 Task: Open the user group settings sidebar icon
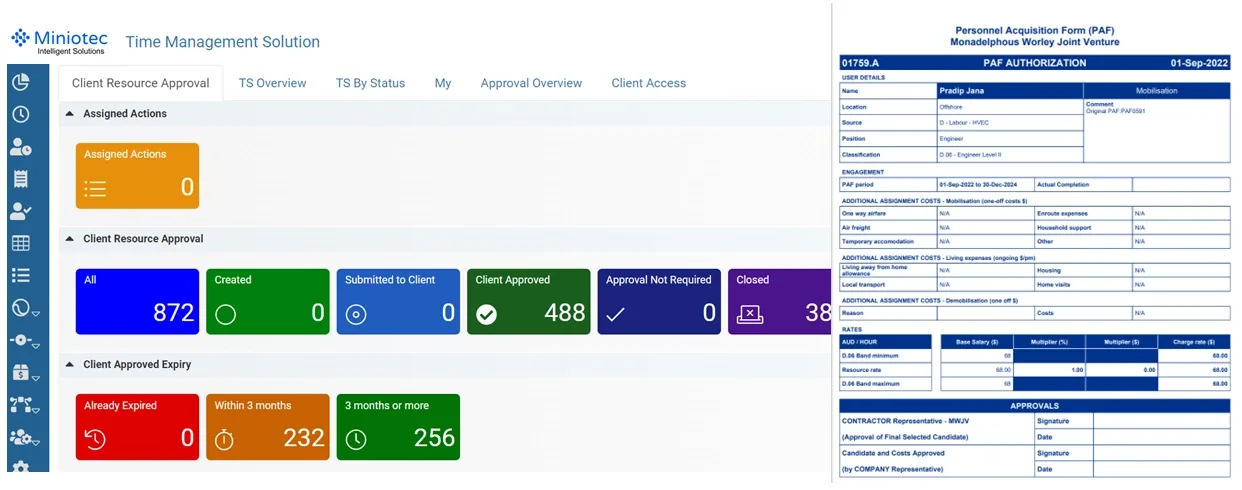tap(24, 437)
